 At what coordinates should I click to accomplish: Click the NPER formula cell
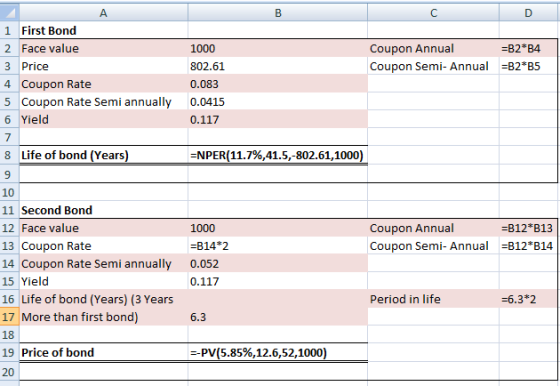tap(278, 155)
